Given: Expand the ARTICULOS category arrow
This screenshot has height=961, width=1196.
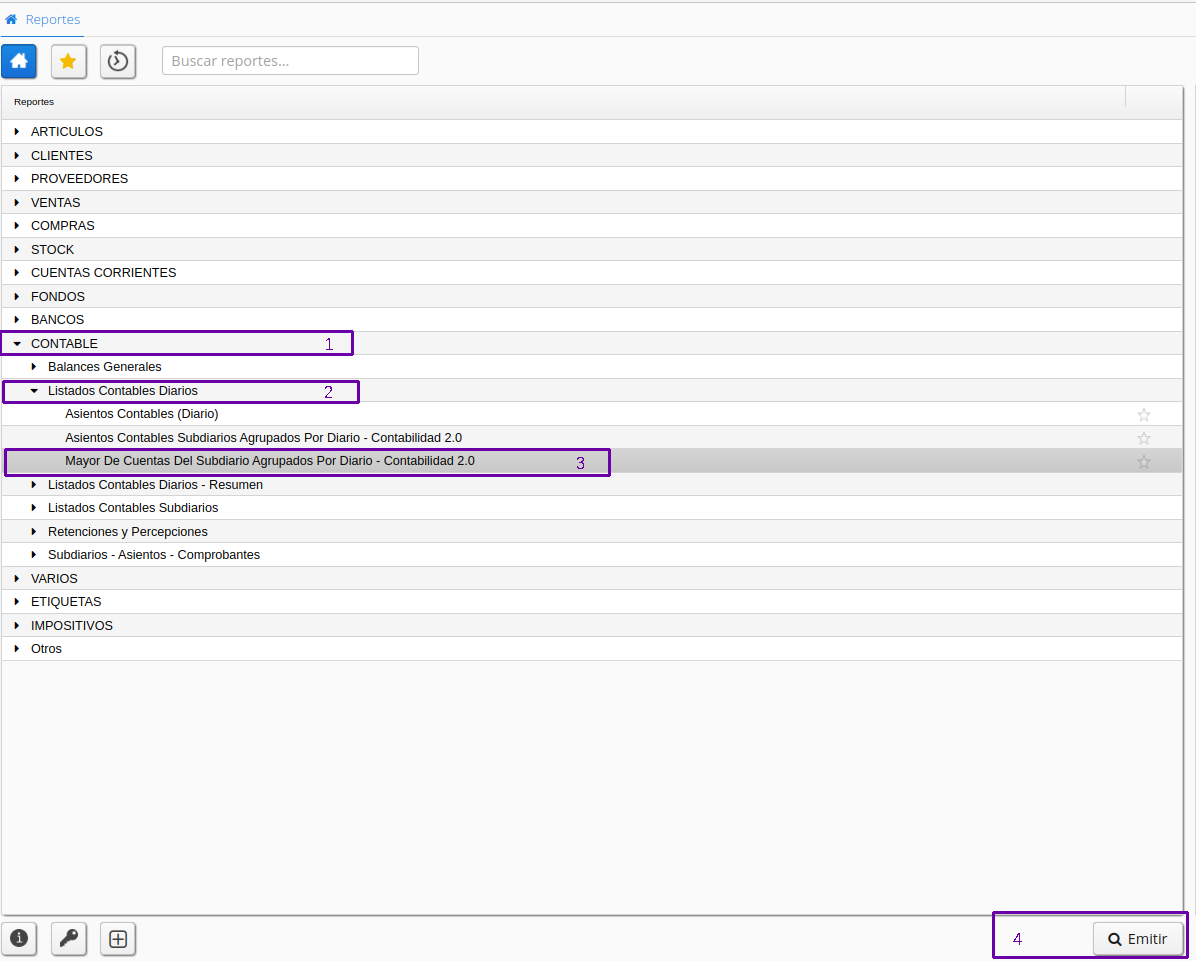Looking at the screenshot, I should pyautogui.click(x=17, y=132).
